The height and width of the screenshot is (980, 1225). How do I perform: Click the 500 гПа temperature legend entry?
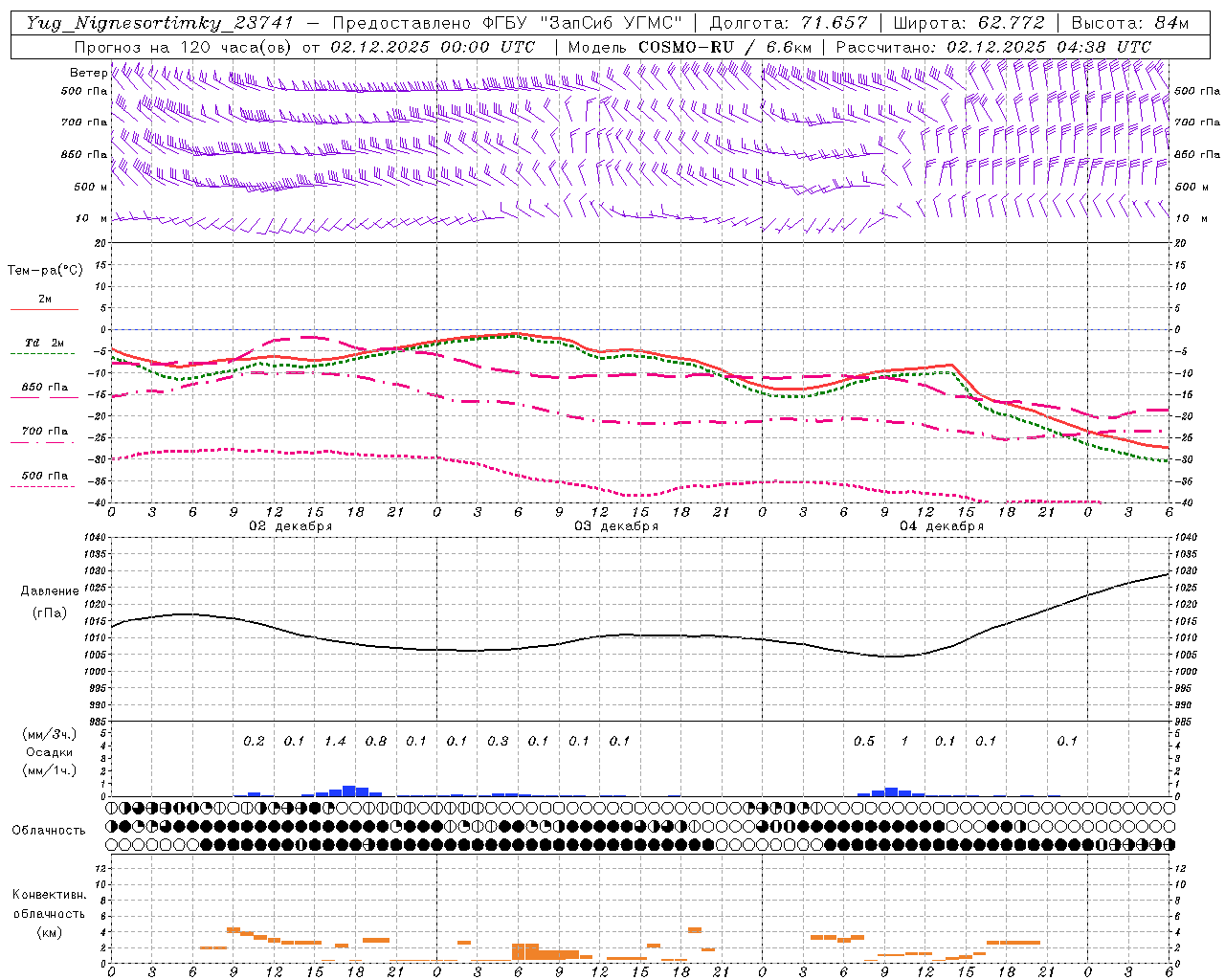[x=44, y=476]
